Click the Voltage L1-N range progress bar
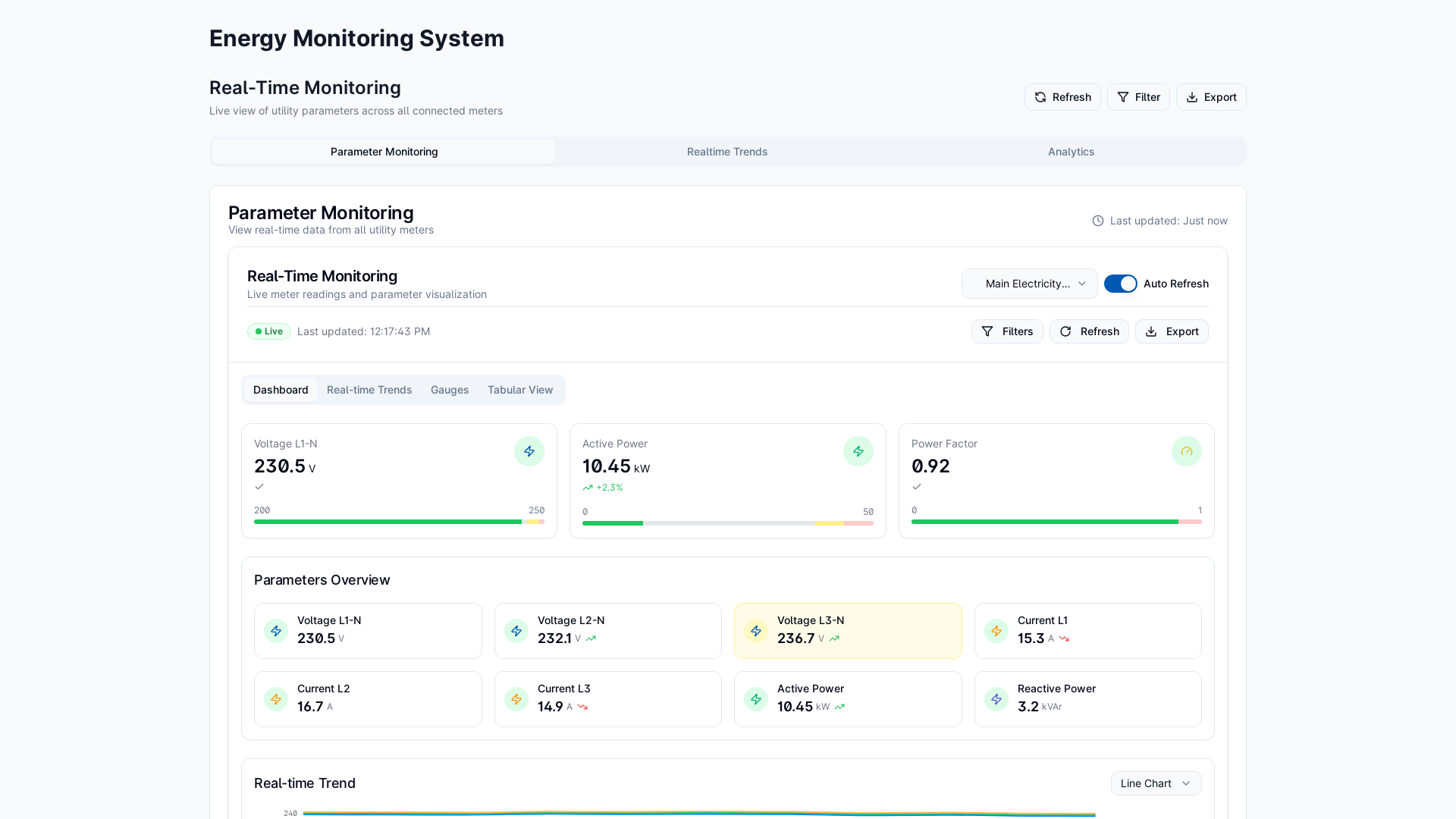1456x819 pixels. pos(399,522)
